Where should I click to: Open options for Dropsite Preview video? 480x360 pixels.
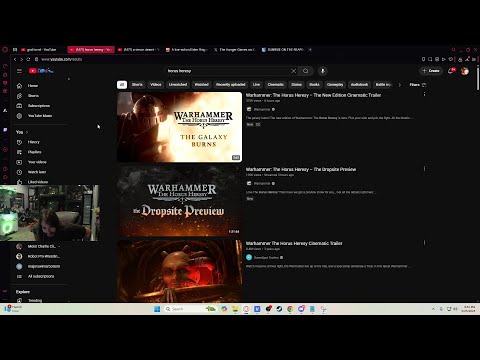(x=424, y=169)
